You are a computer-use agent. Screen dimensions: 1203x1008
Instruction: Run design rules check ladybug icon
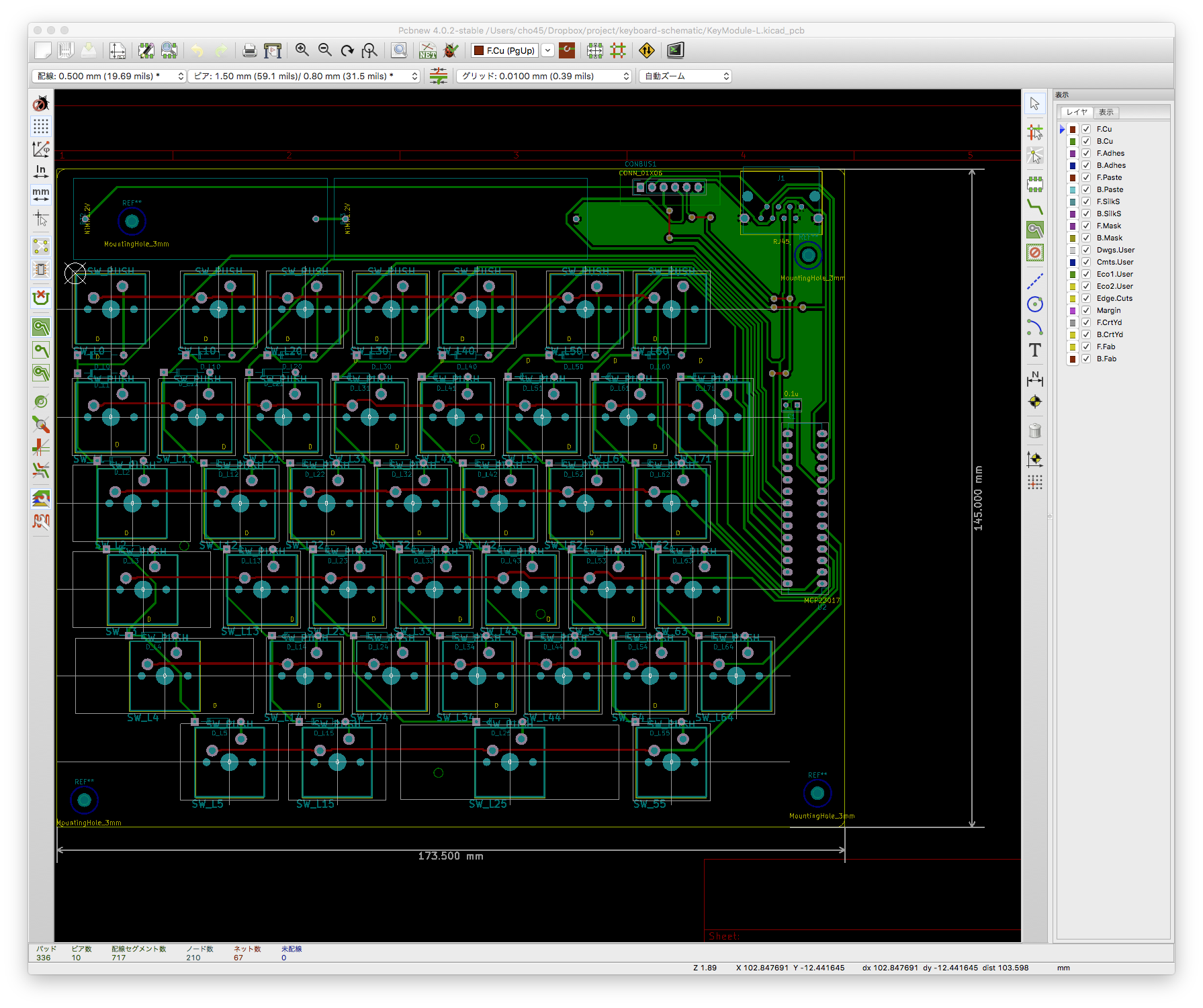pos(451,50)
